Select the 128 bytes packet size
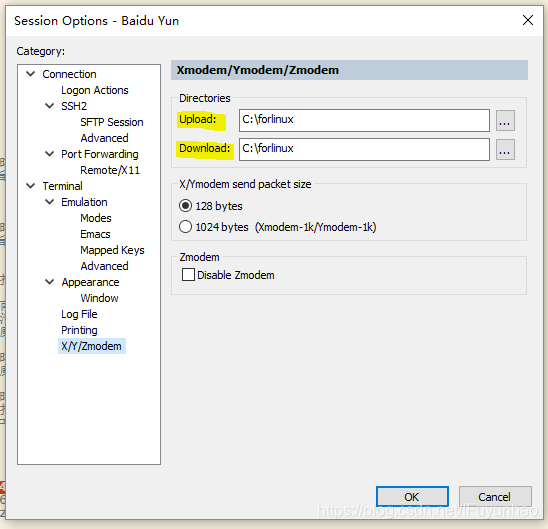The width and height of the screenshot is (548, 529). point(210,206)
